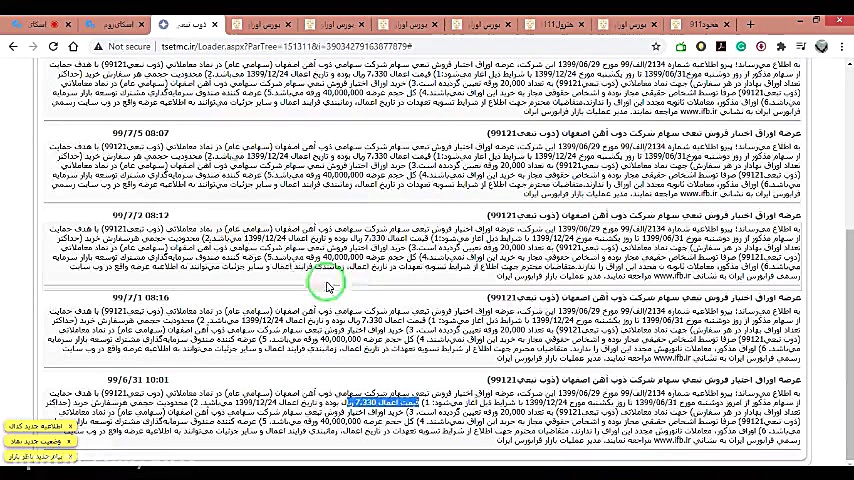
Task: Switch to the محود911 tab
Action: [699, 25]
